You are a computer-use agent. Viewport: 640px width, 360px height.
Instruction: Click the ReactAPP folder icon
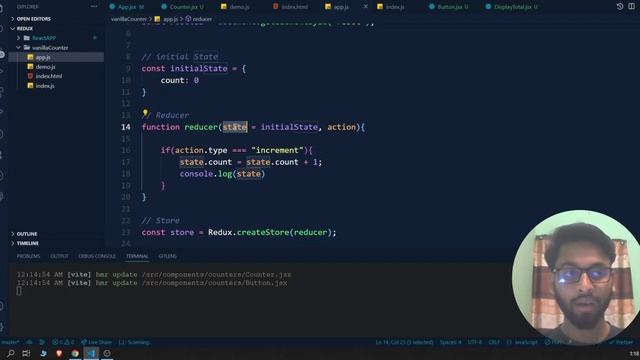[27, 38]
